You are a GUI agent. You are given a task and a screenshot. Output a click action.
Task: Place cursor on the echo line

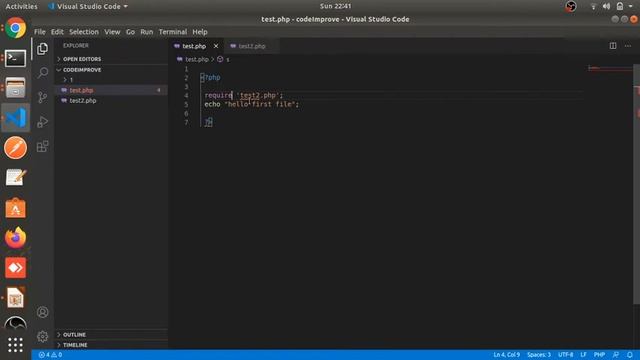point(251,104)
